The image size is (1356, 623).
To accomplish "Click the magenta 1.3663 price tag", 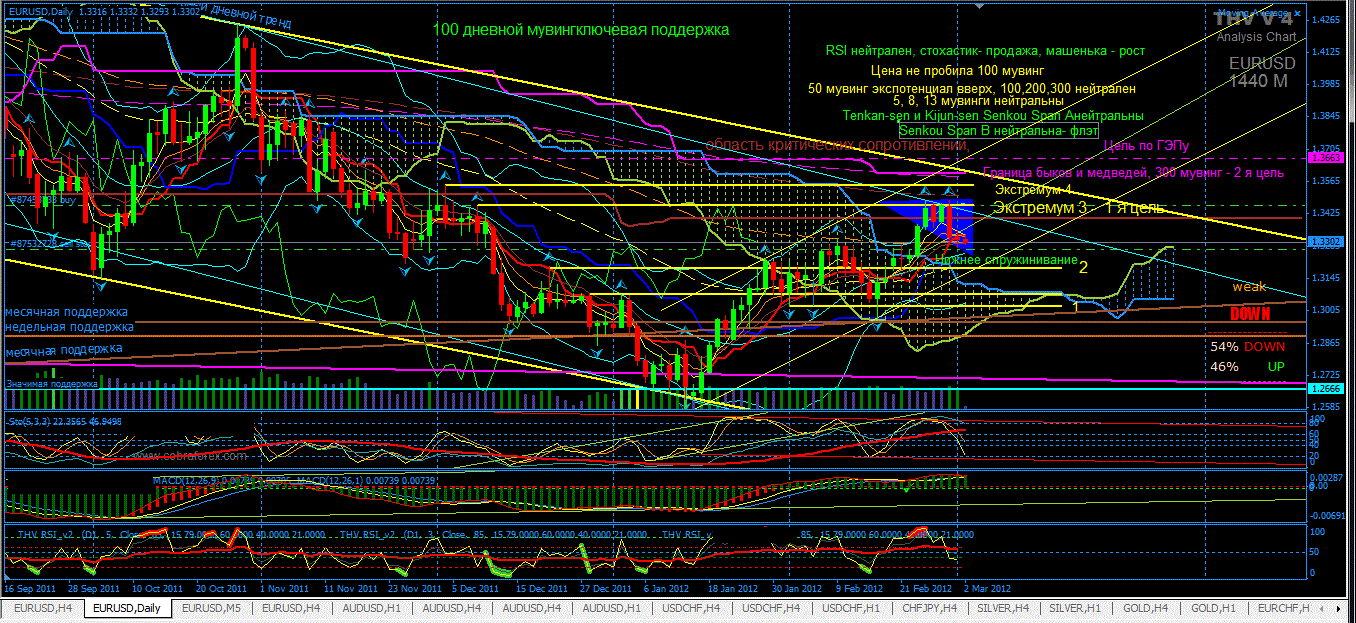I will (1325, 158).
